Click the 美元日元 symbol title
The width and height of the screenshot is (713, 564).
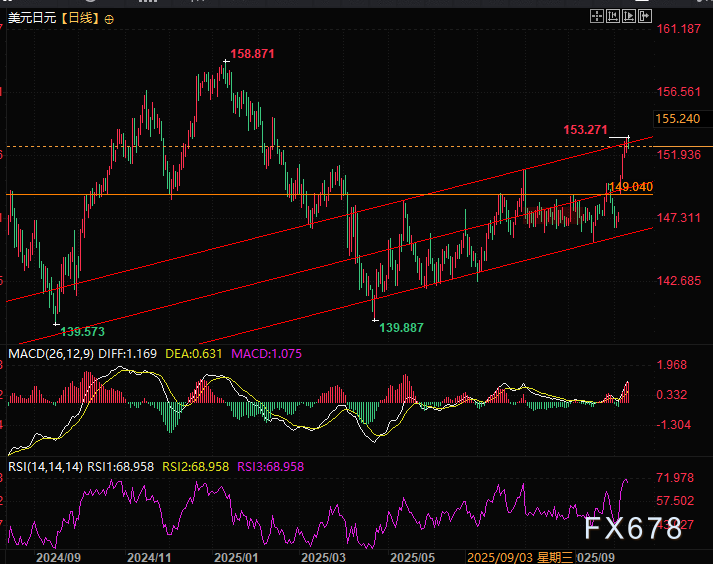tap(30, 19)
